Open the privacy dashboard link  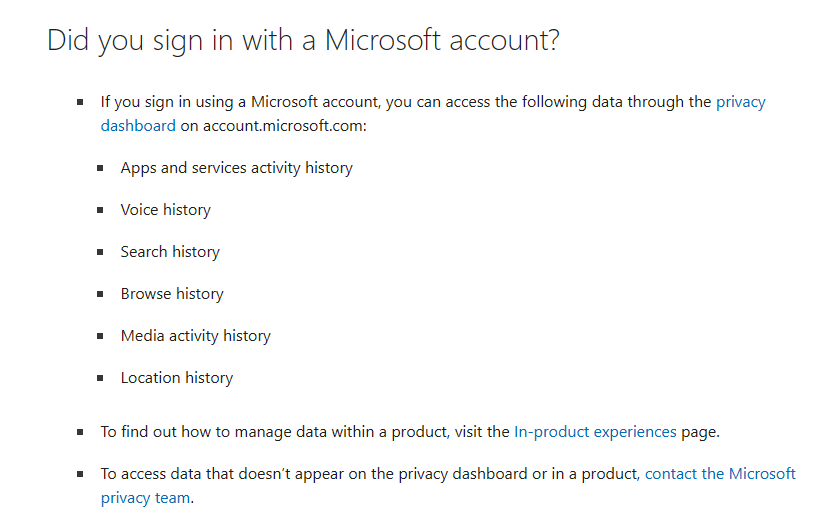[x=740, y=102]
